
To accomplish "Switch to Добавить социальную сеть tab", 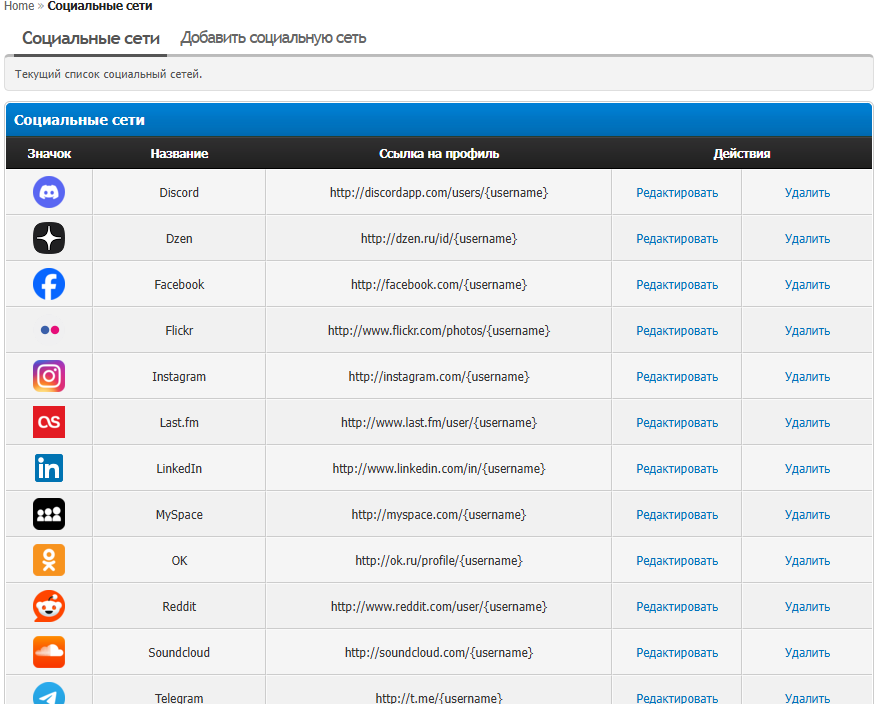I will pyautogui.click(x=273, y=38).
